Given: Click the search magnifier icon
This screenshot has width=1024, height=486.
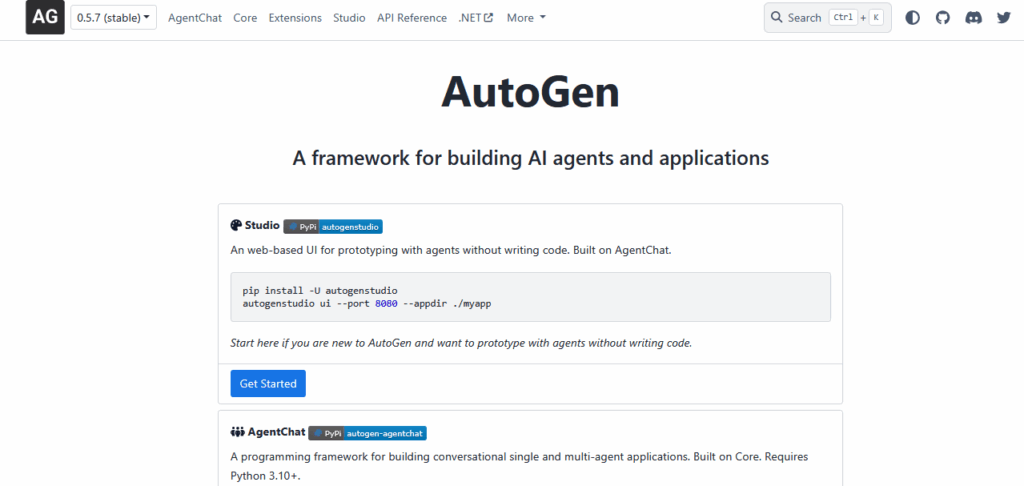Looking at the screenshot, I should point(776,18).
